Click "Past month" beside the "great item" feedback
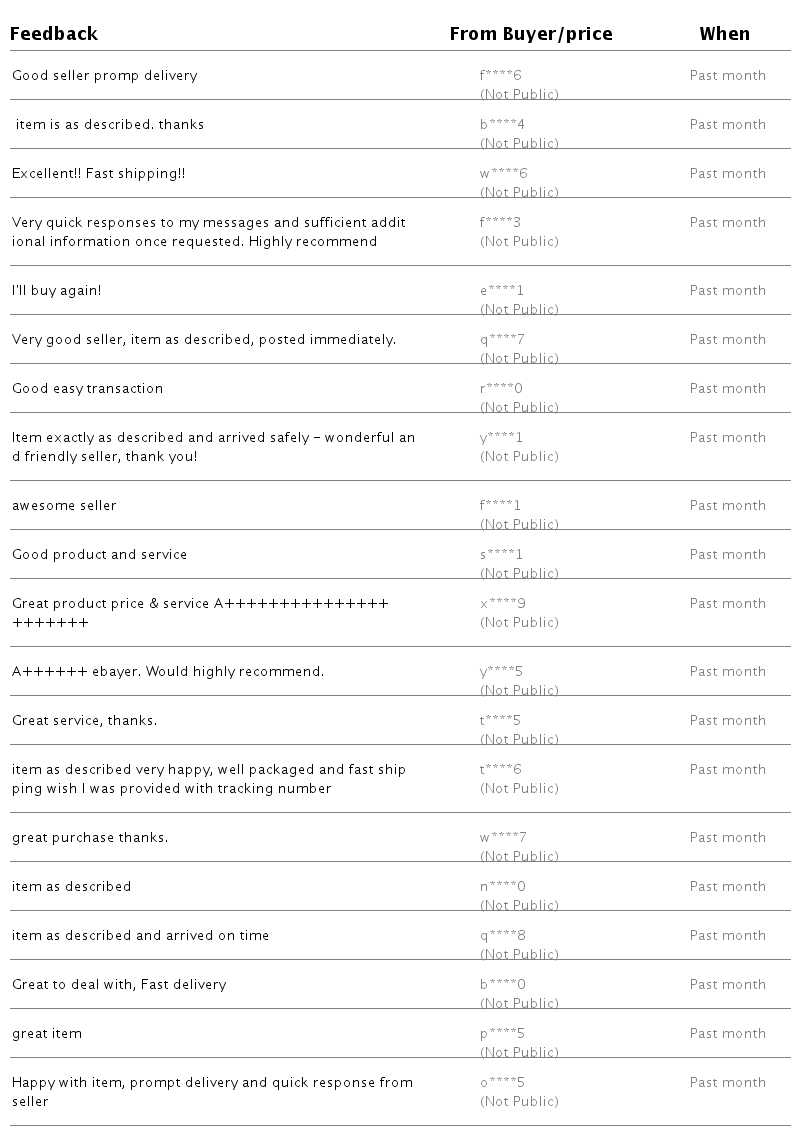 click(x=727, y=1034)
